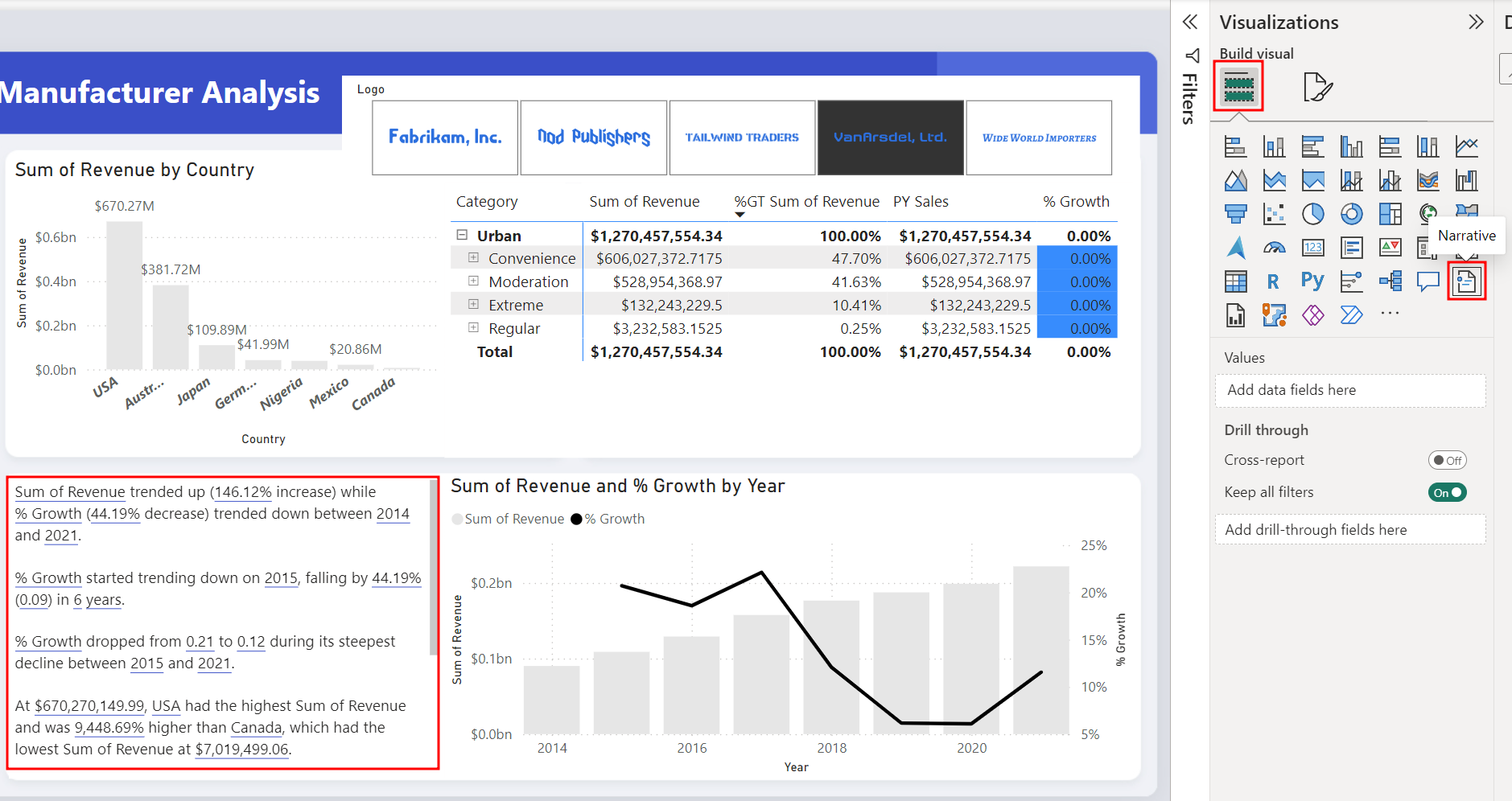Image resolution: width=1512 pixels, height=801 pixels.
Task: Select the Area chart visual
Action: point(1235,180)
